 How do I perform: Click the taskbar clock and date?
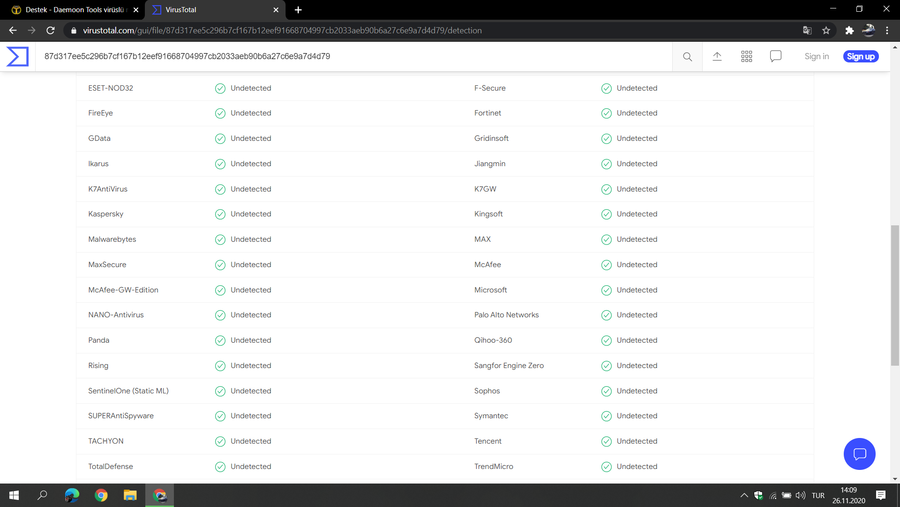(848, 495)
